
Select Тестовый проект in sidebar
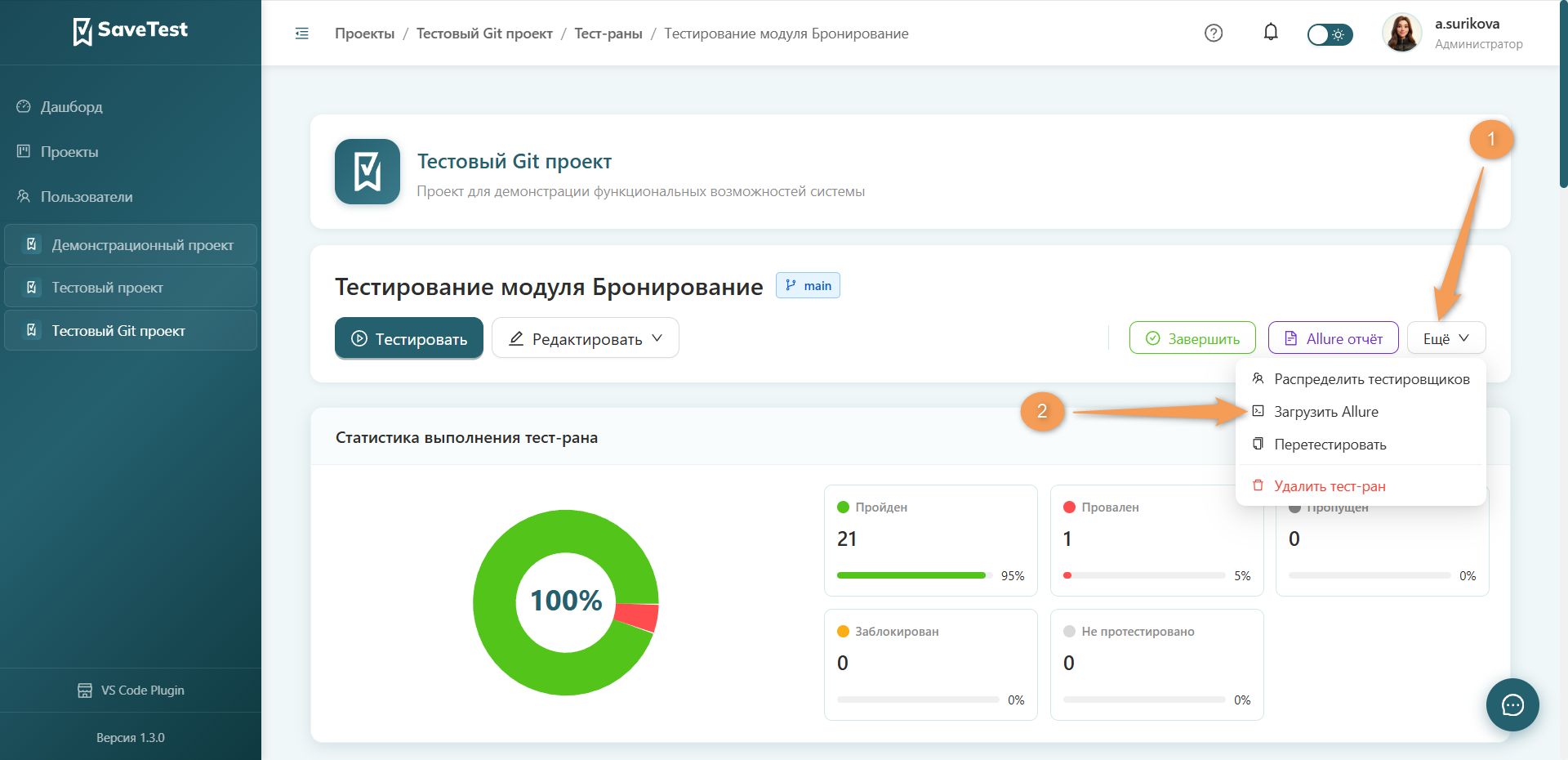(131, 288)
